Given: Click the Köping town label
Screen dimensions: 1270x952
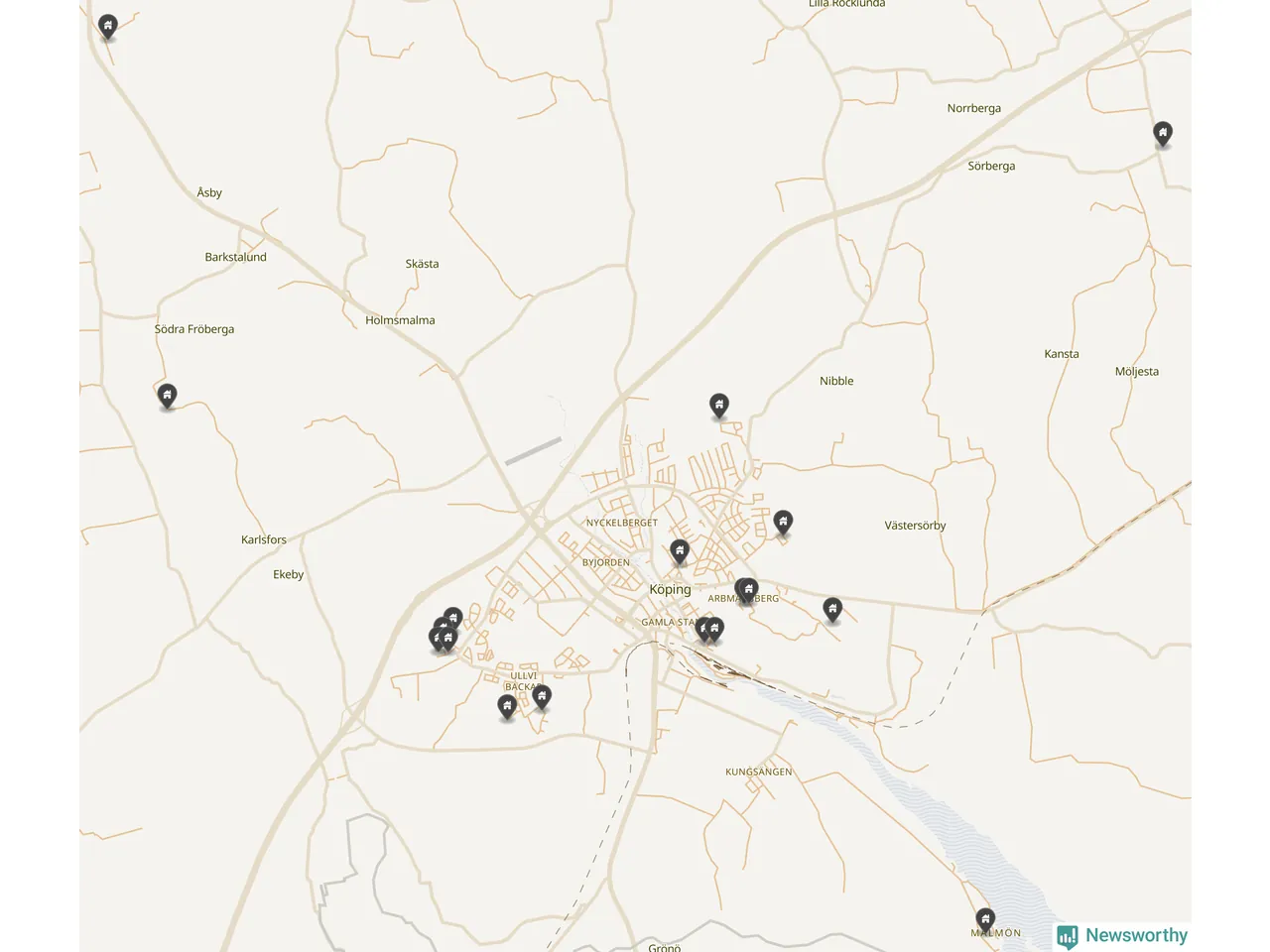Looking at the screenshot, I should (x=670, y=589).
